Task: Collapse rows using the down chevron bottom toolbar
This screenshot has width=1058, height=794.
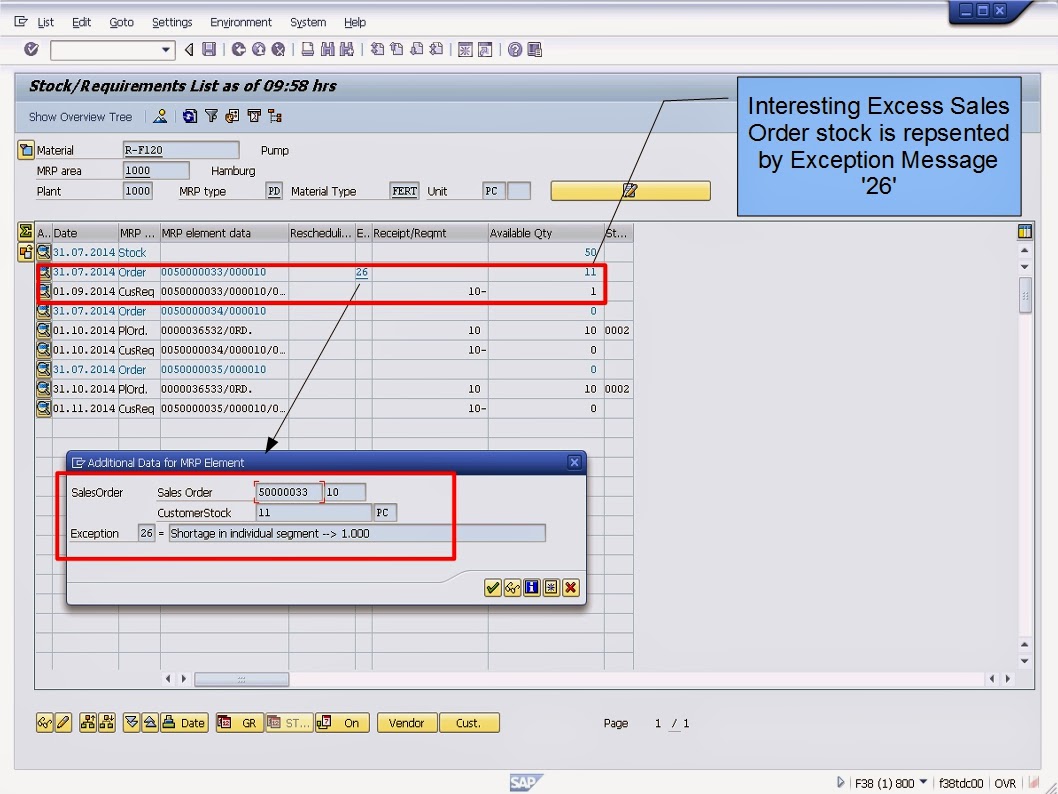Action: (x=132, y=722)
